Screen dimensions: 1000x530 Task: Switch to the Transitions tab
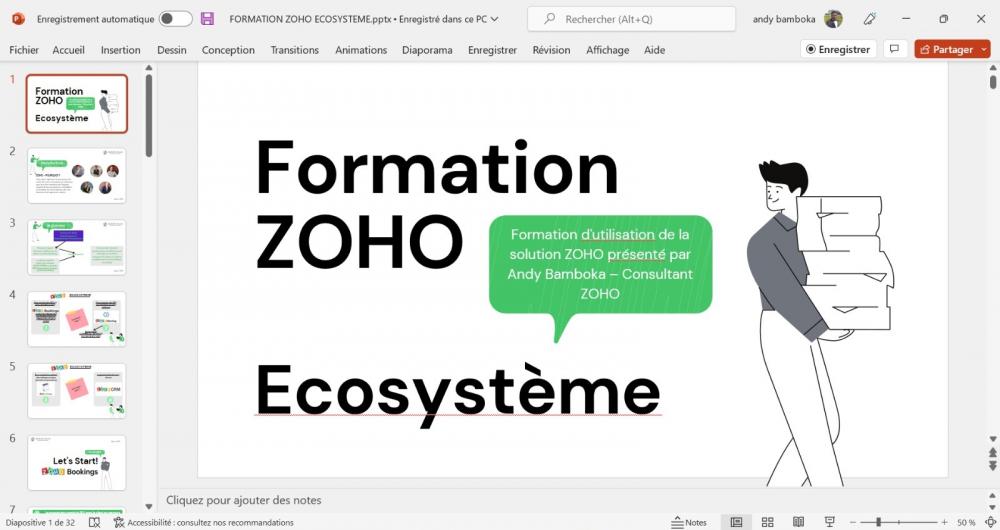click(295, 50)
